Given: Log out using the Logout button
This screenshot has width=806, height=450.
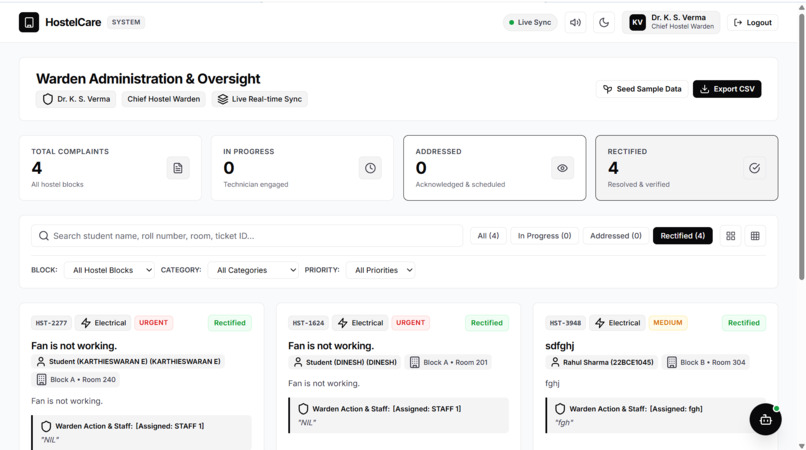Looking at the screenshot, I should click(752, 23).
